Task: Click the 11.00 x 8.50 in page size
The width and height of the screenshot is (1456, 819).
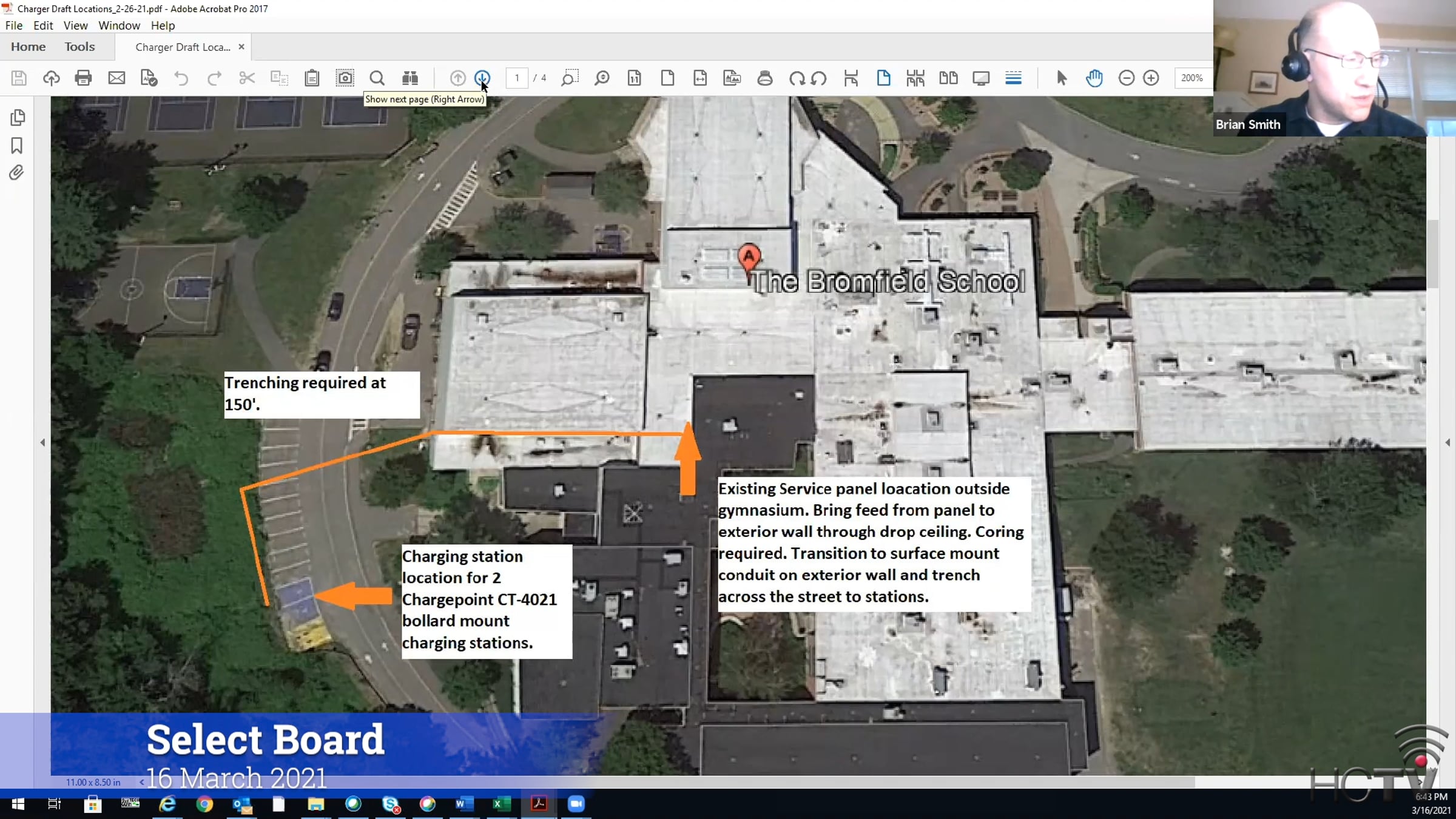Action: pyautogui.click(x=93, y=782)
